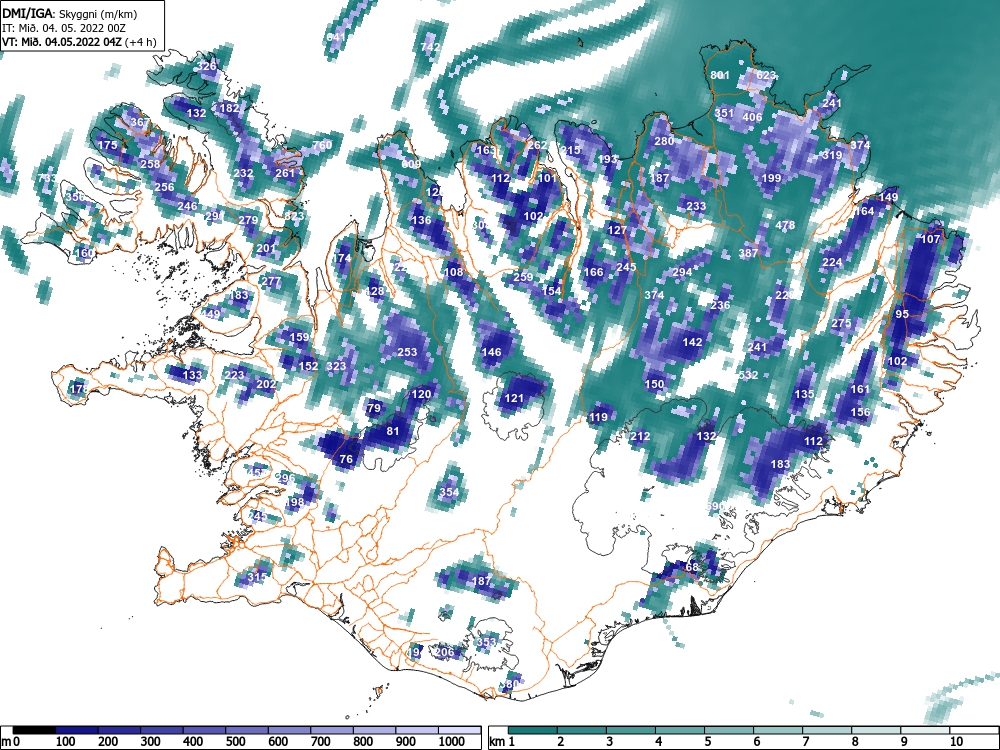The height and width of the screenshot is (750, 1000).
Task: Select the map value 159
Action: pyautogui.click(x=299, y=337)
